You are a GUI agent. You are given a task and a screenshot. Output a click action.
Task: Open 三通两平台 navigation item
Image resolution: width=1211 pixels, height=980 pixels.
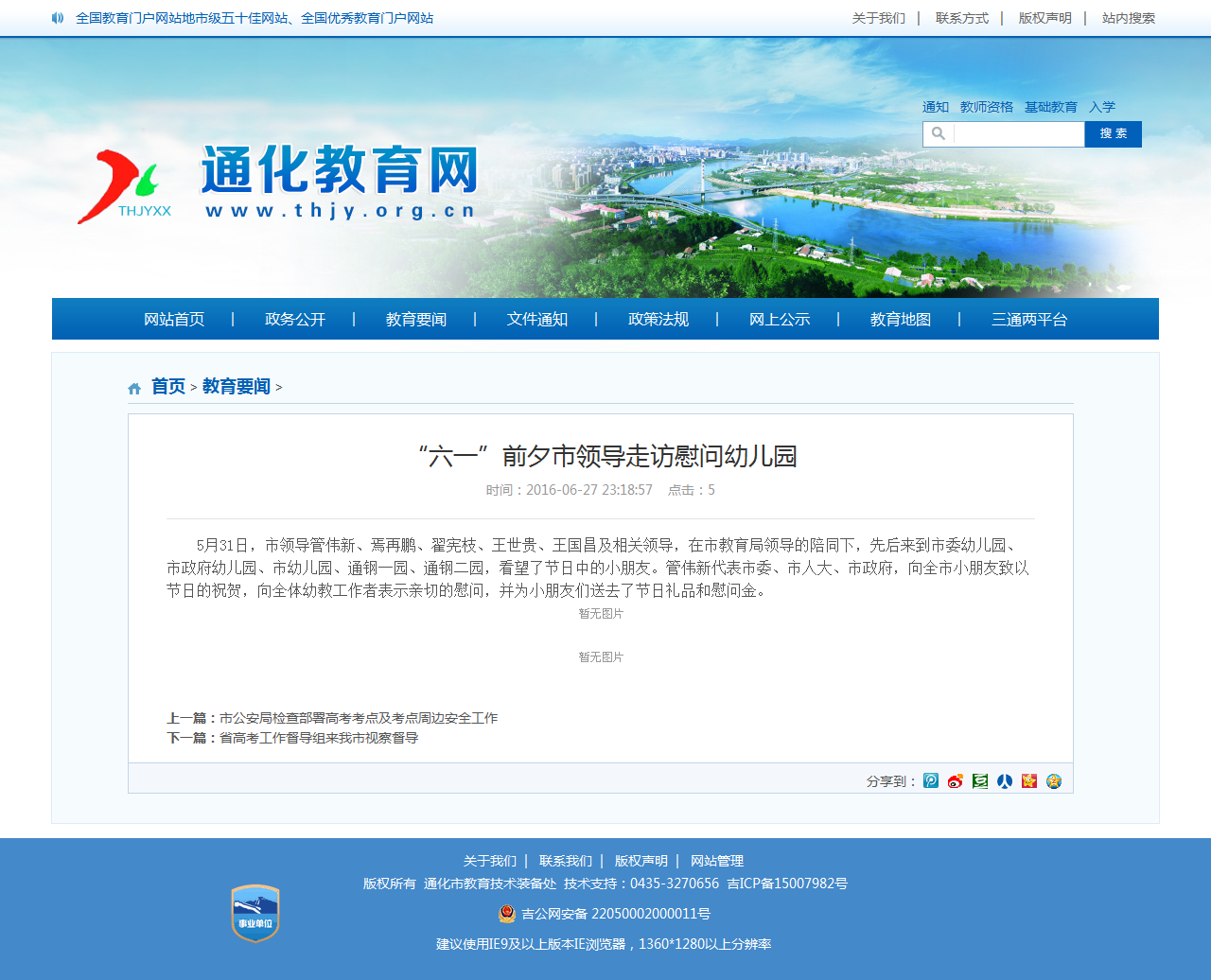(x=1029, y=319)
